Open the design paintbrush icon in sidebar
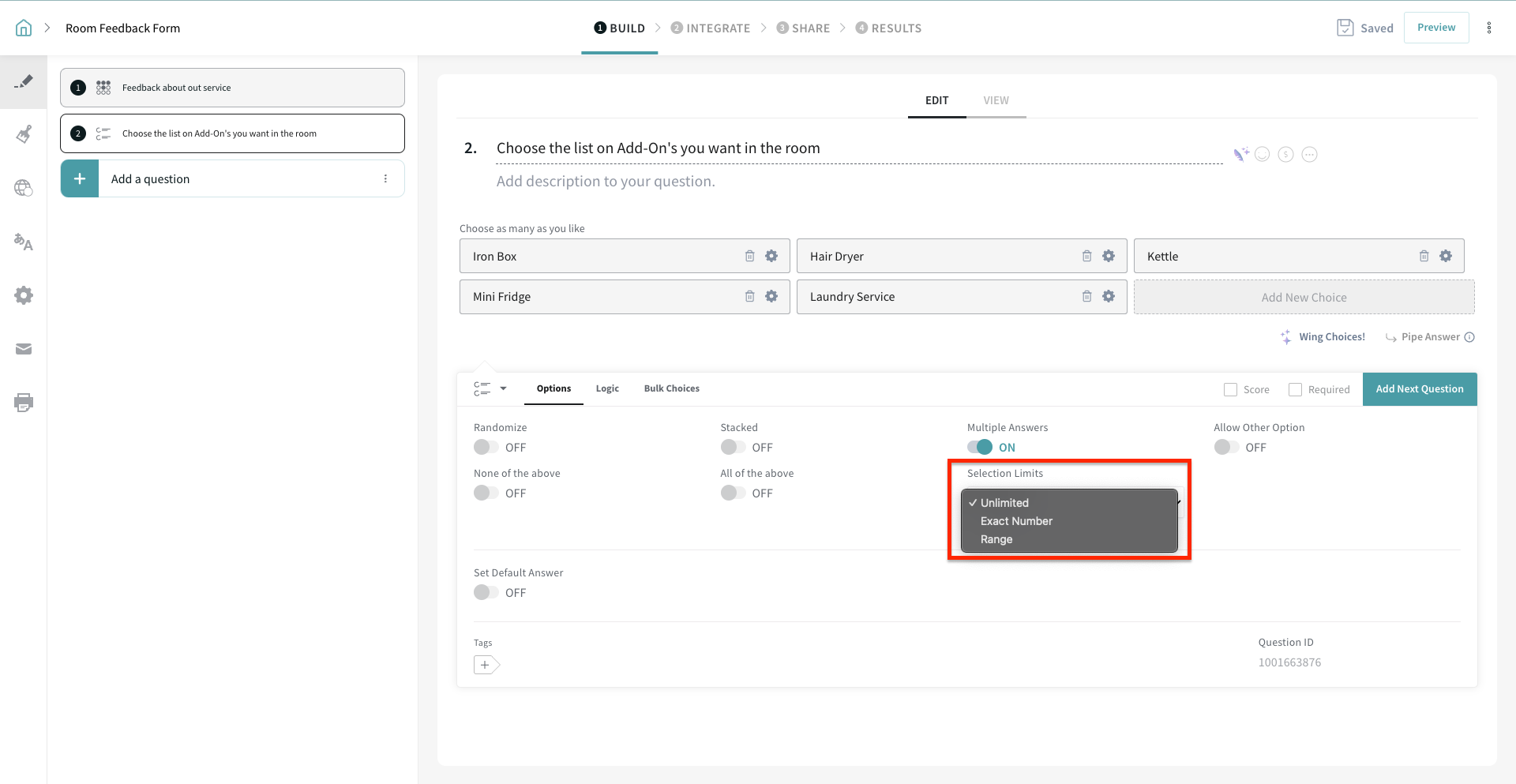This screenshot has width=1516, height=784. click(24, 134)
